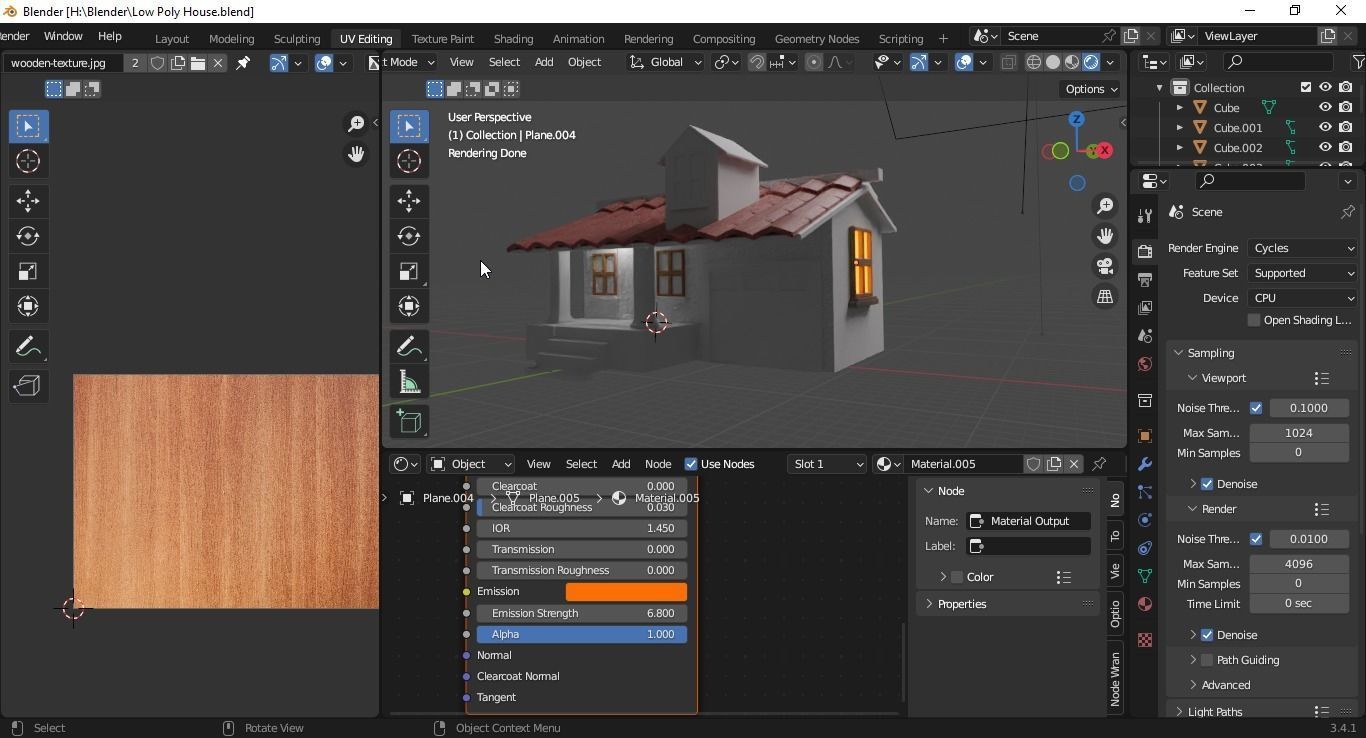Switch to the Shading workspace tab
This screenshot has height=738, width=1366.
pos(513,38)
